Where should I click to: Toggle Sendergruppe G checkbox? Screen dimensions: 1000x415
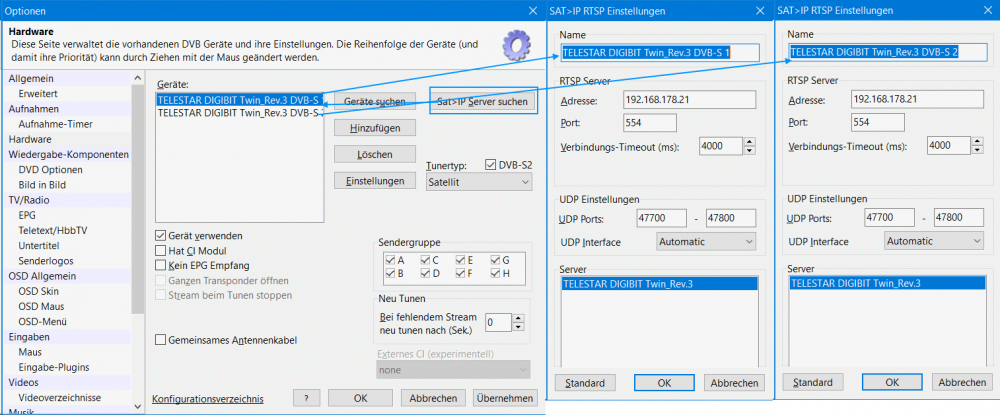pos(495,260)
